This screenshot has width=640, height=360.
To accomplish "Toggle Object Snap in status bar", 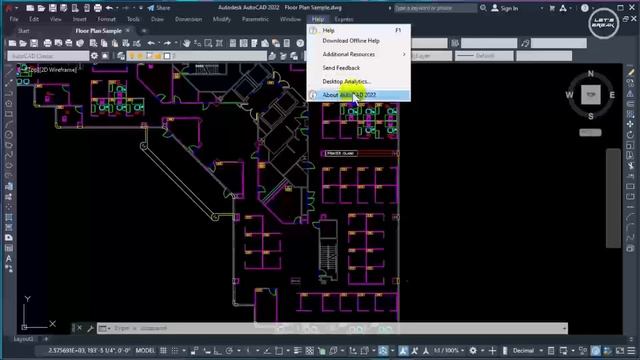I will click(x=279, y=351).
